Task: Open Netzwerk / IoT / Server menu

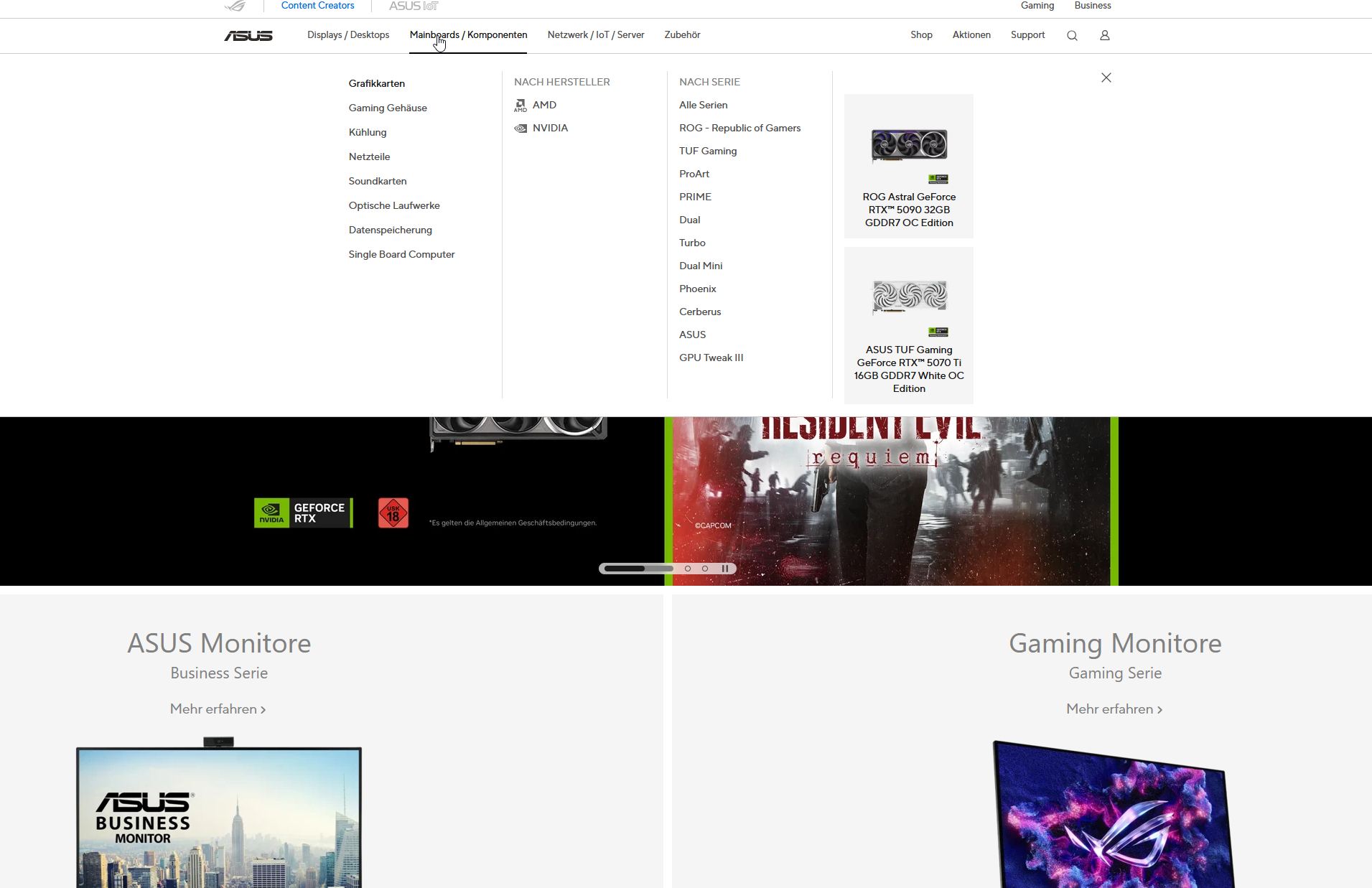Action: (596, 34)
